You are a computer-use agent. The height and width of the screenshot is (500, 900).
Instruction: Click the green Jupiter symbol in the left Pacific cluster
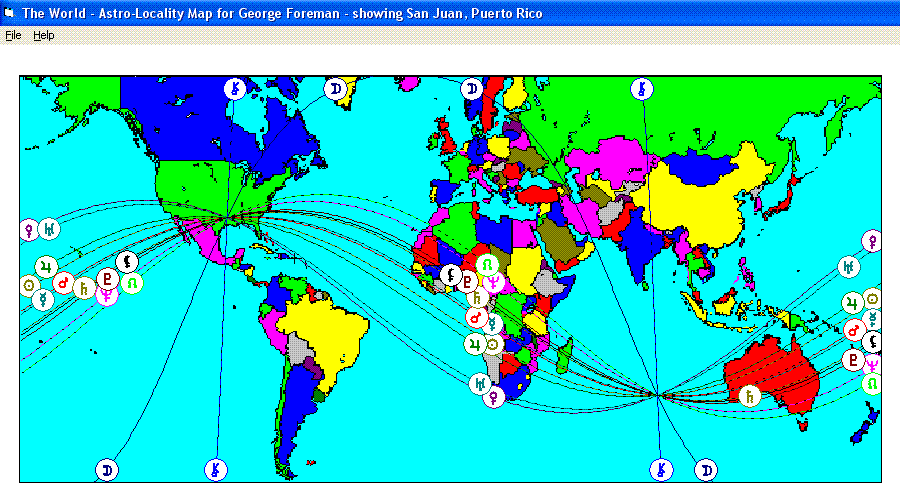[46, 267]
